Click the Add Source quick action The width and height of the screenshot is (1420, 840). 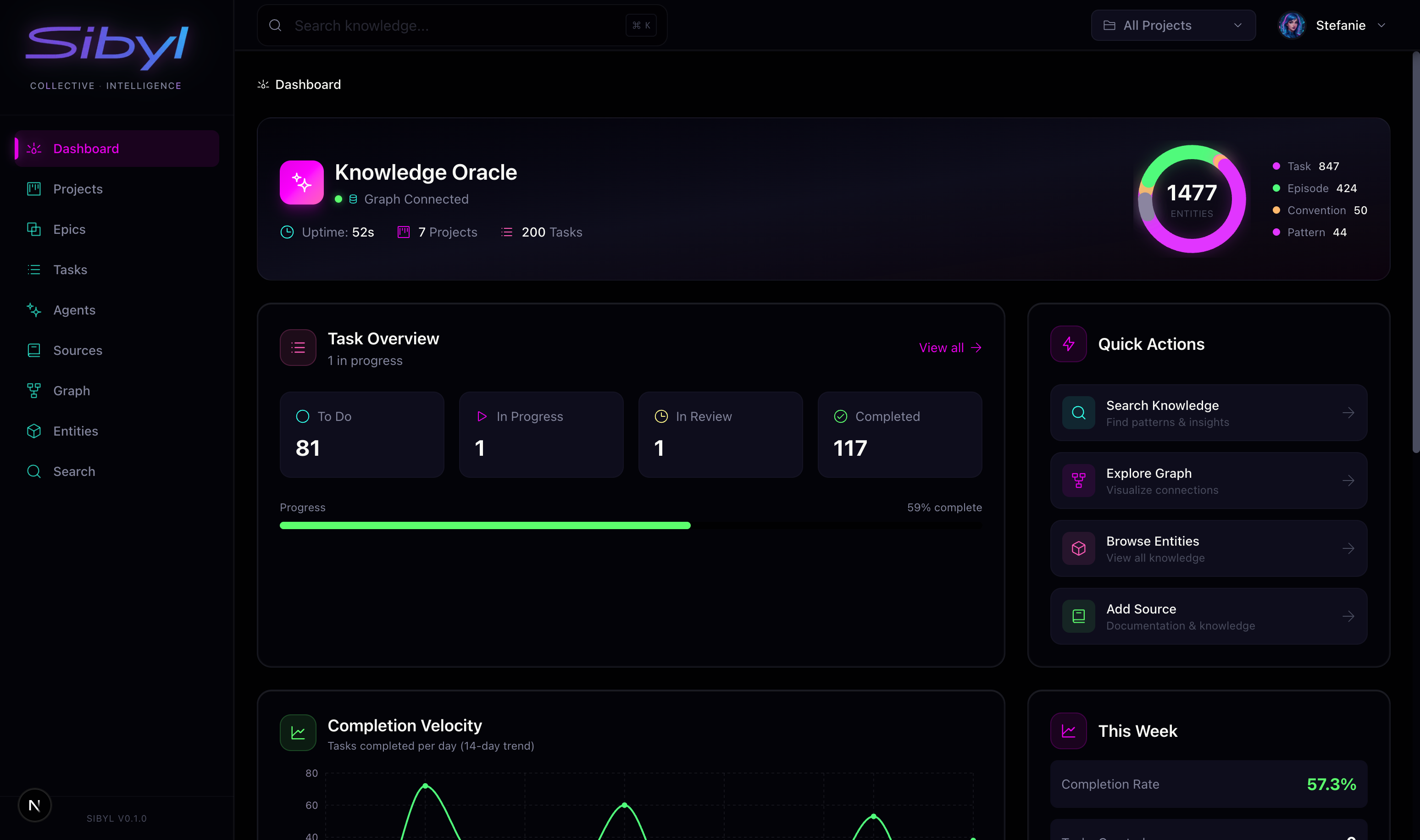(1208, 616)
